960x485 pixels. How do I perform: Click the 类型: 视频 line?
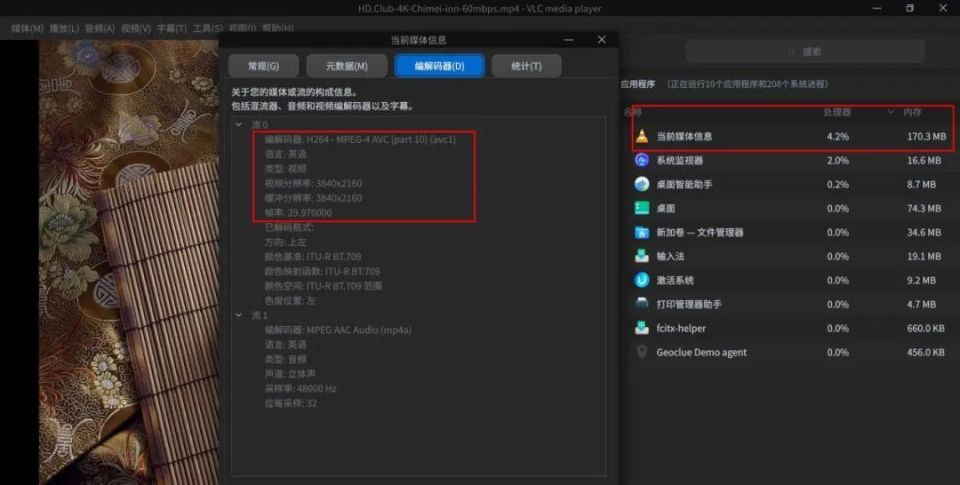pyautogui.click(x=285, y=168)
